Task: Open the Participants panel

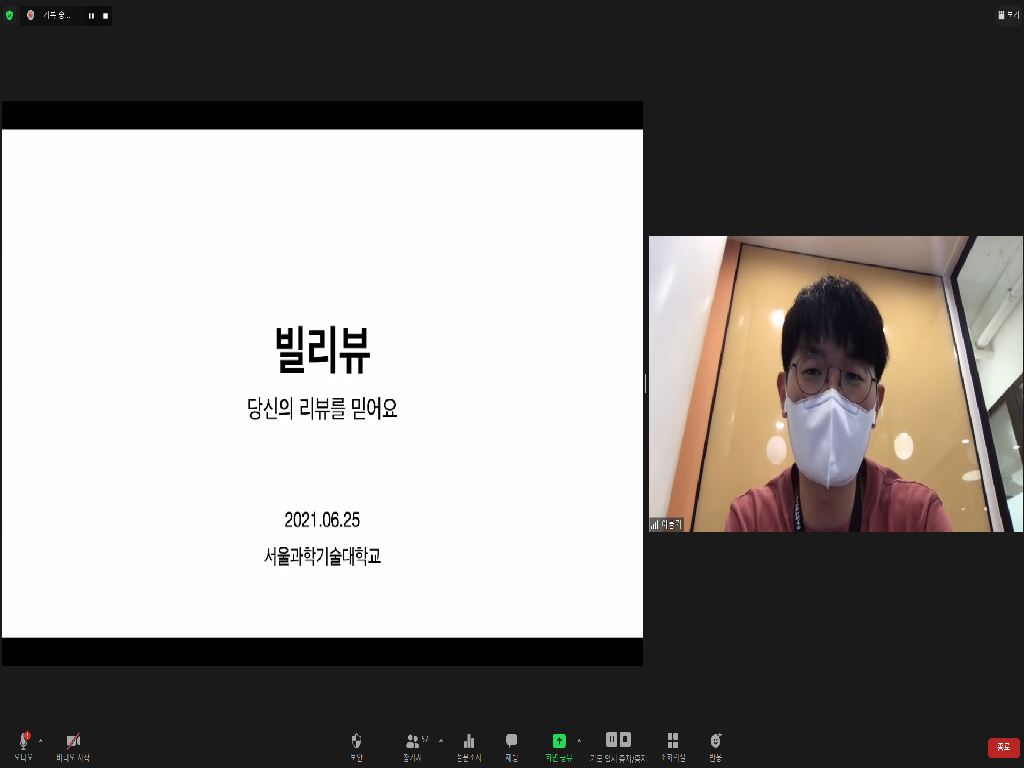Action: pyautogui.click(x=413, y=746)
